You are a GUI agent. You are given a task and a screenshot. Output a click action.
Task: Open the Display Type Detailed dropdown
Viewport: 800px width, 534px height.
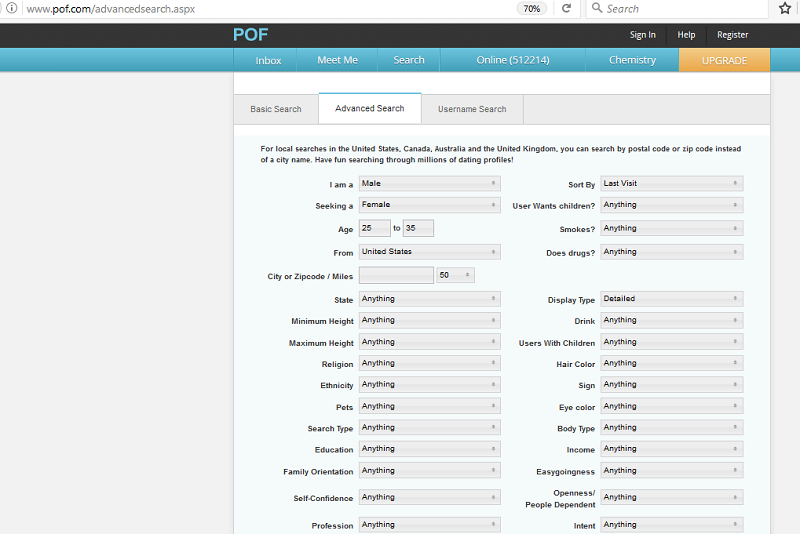click(672, 299)
